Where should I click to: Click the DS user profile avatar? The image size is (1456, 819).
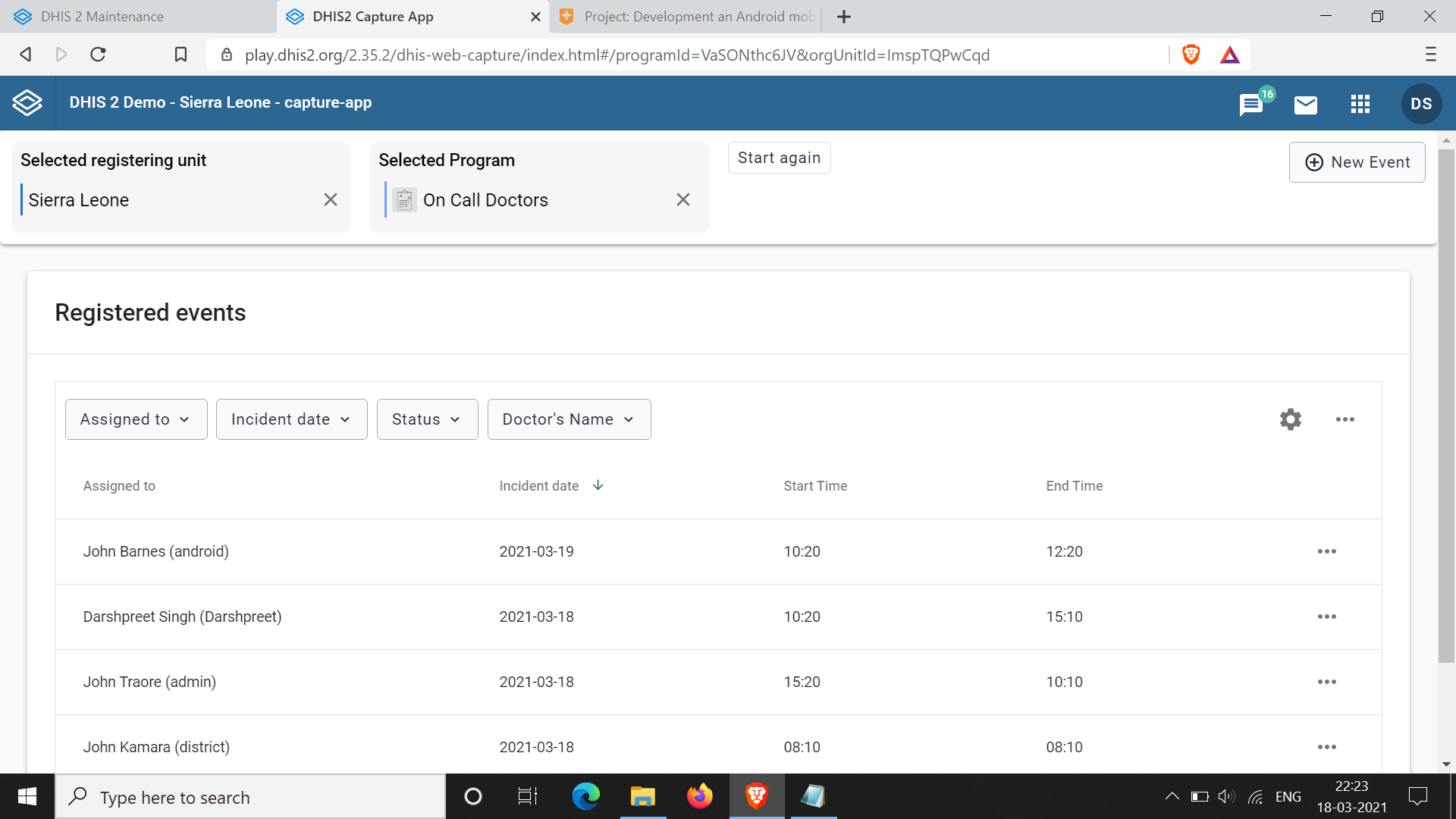tap(1420, 104)
